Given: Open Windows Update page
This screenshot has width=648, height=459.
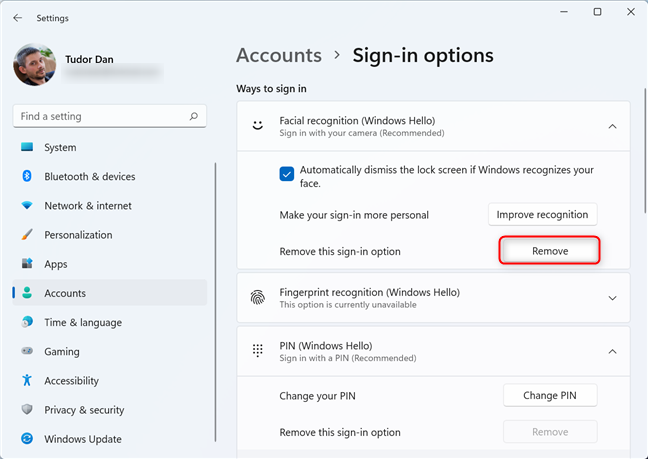Looking at the screenshot, I should (110, 439).
